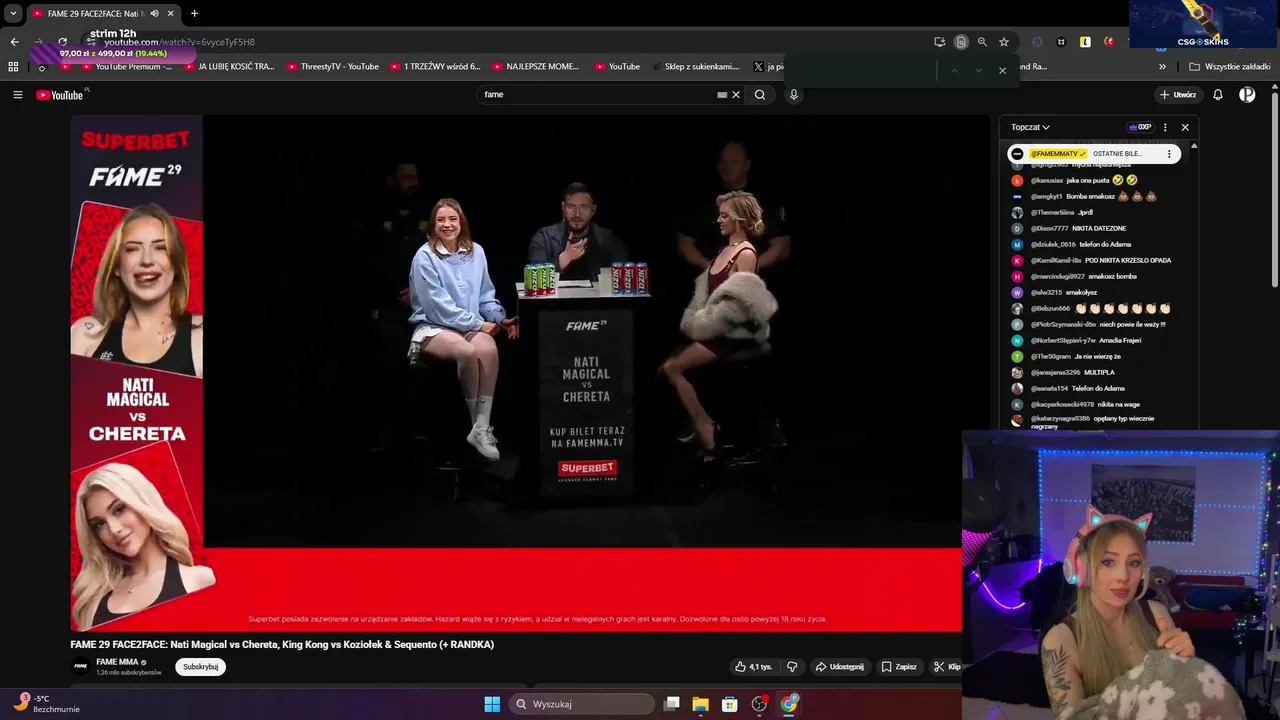Viewport: 1280px width, 720px height.
Task: Open a new browser tab
Action: pos(194,13)
